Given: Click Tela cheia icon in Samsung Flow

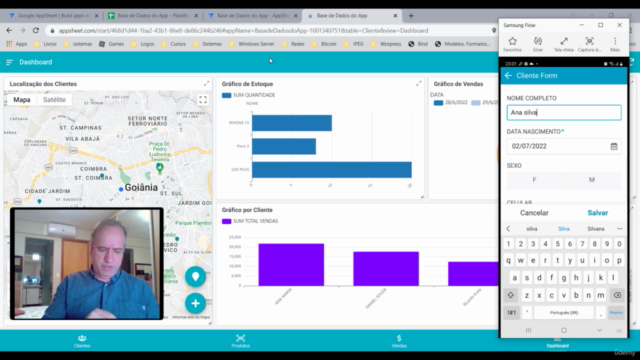Looking at the screenshot, I should coord(564,44).
